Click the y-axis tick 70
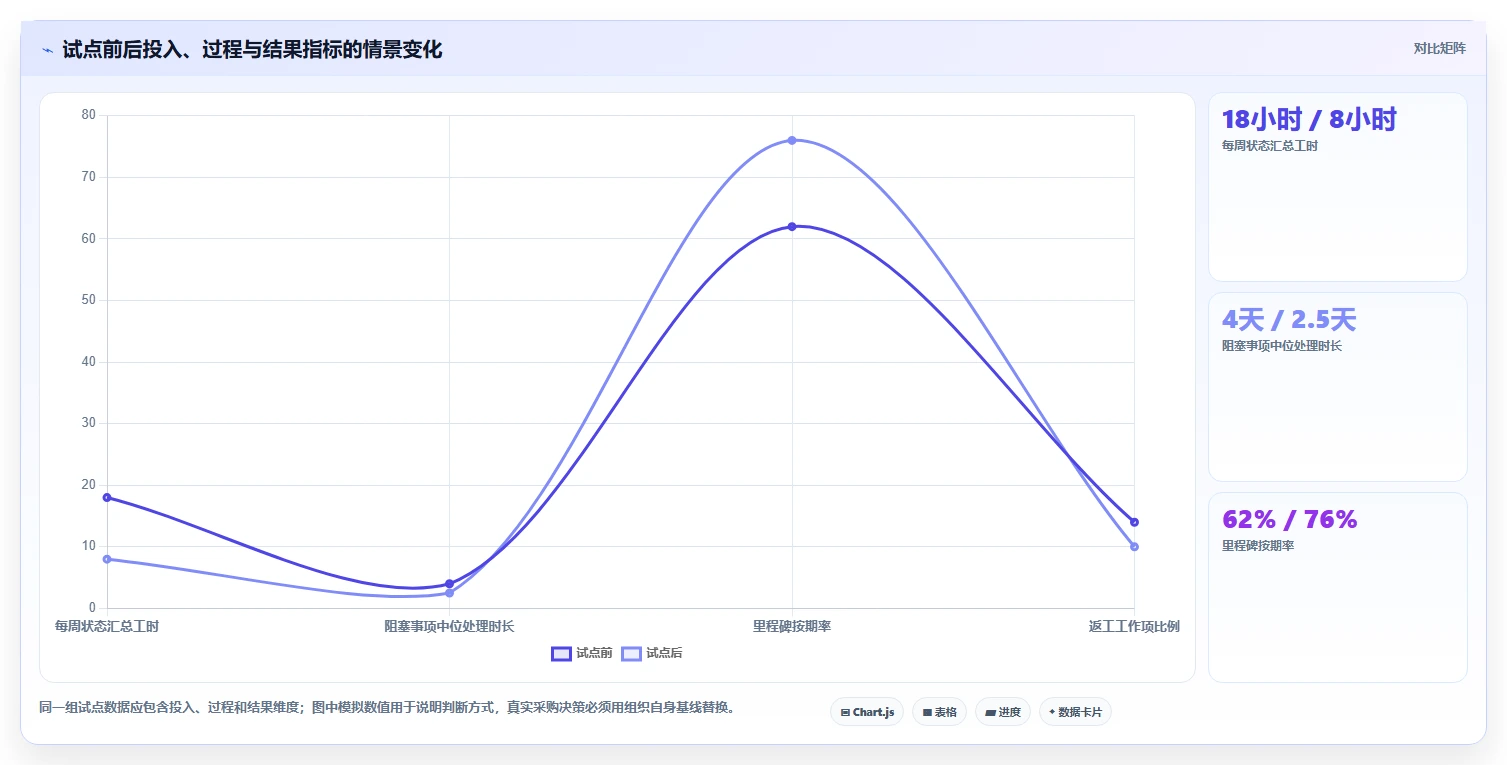Screen dimensions: 1507x765 tap(89, 177)
